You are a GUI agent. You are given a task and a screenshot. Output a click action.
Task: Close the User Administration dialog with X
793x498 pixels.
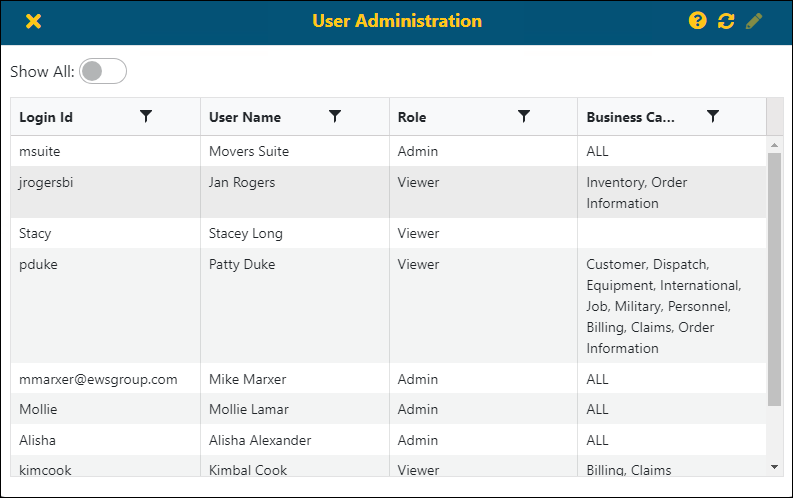click(34, 21)
